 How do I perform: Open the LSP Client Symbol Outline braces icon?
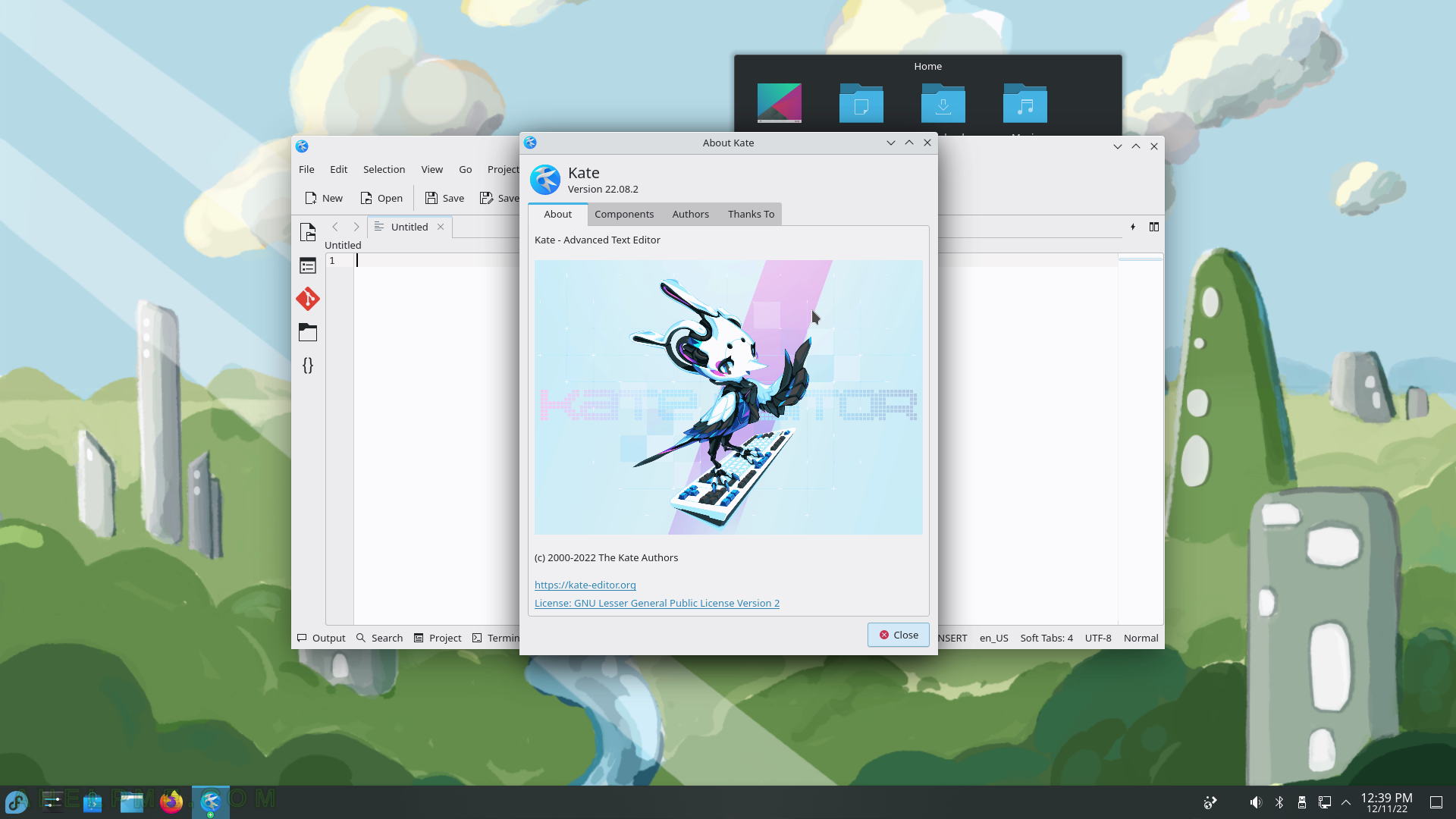[308, 366]
